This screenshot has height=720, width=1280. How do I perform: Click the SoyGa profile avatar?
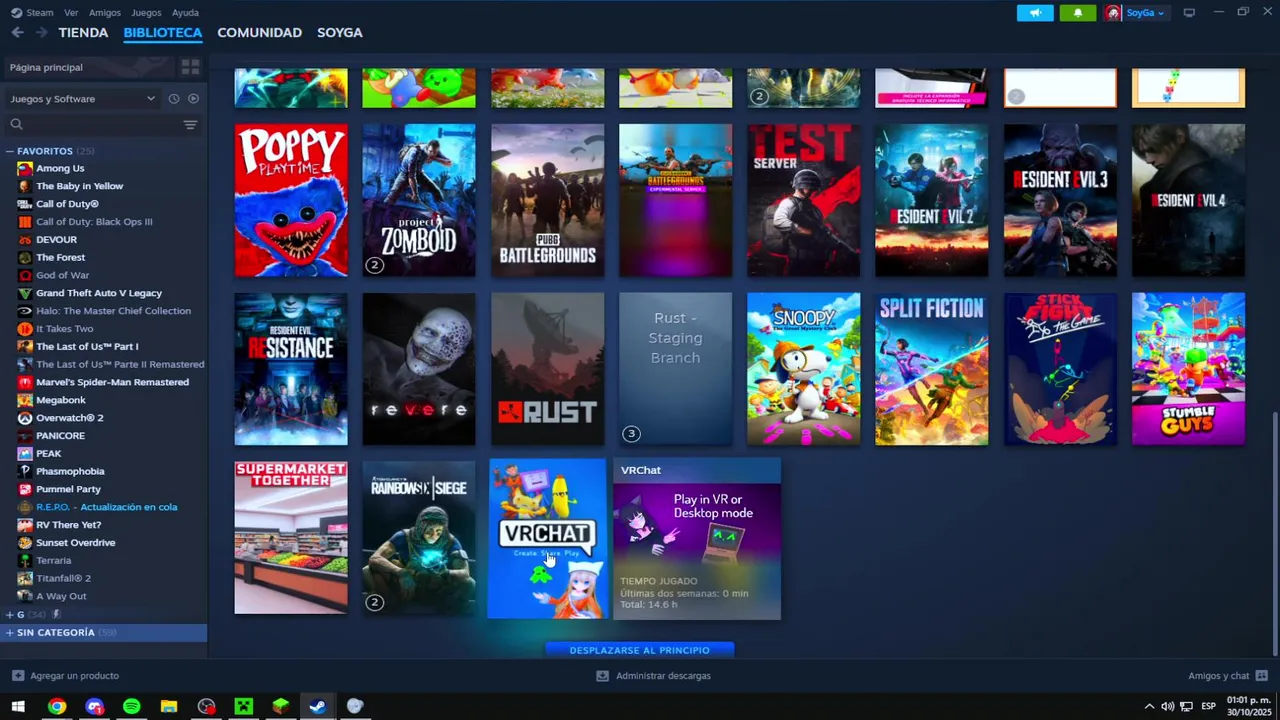[x=1113, y=13]
